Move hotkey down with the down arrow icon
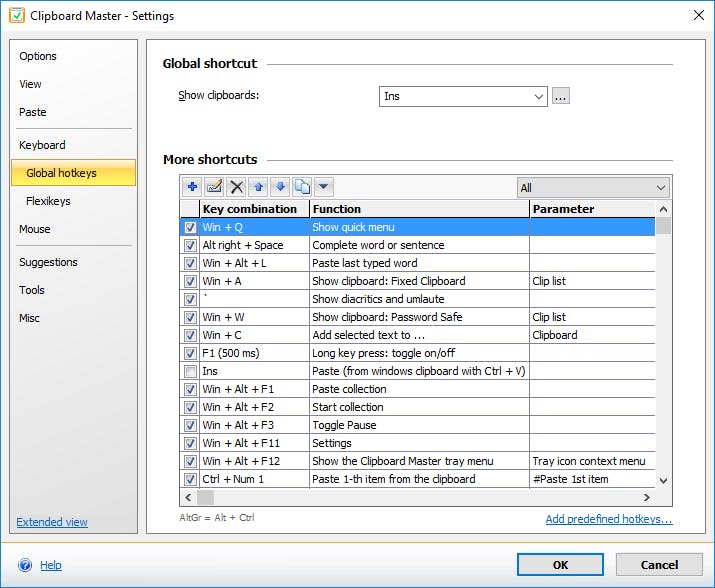This screenshot has height=588, width=715. coord(280,187)
